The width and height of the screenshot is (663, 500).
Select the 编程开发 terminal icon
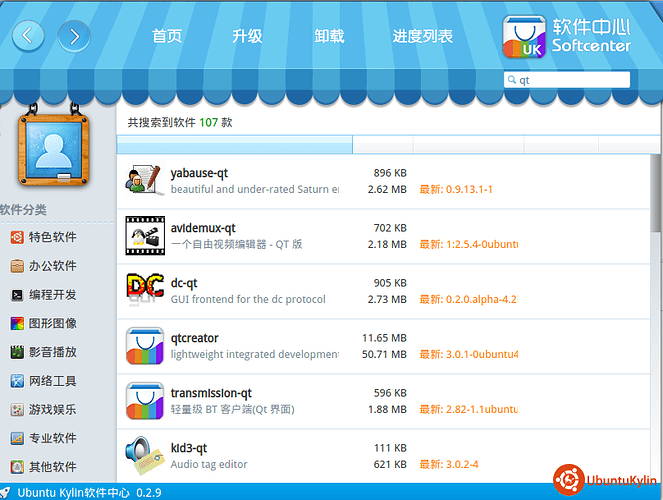tap(17, 295)
